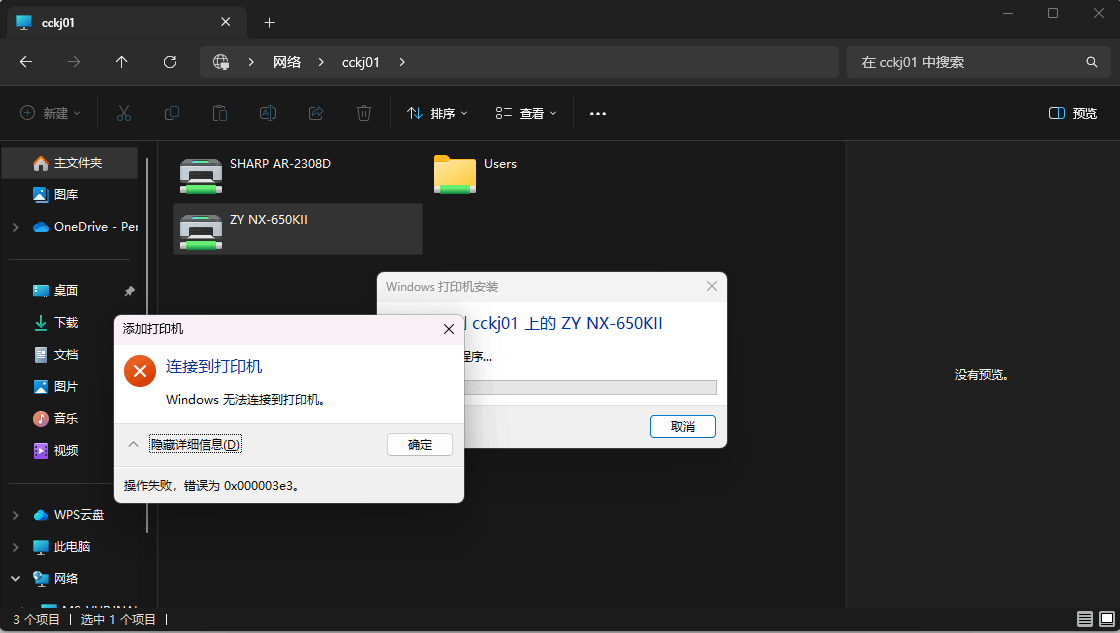This screenshot has height=633, width=1120.
Task: Click the Cut scissors icon
Action: click(124, 113)
